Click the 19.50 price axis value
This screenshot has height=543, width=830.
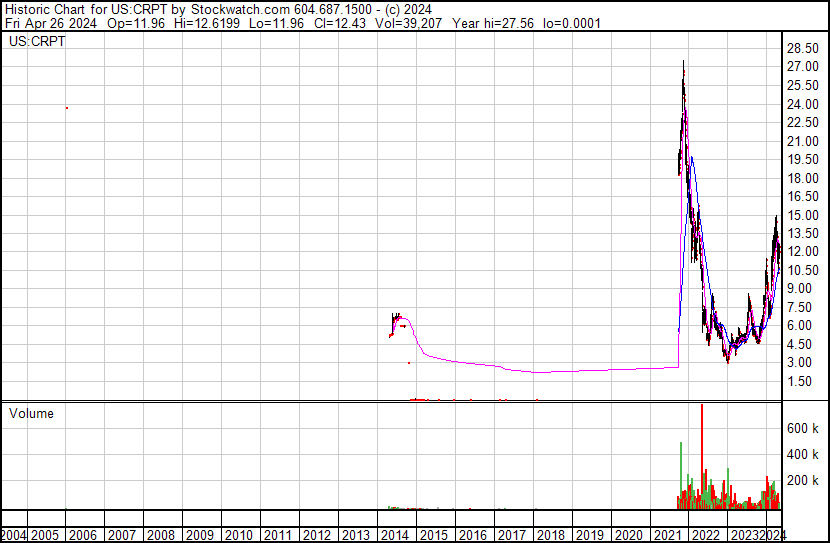803,159
